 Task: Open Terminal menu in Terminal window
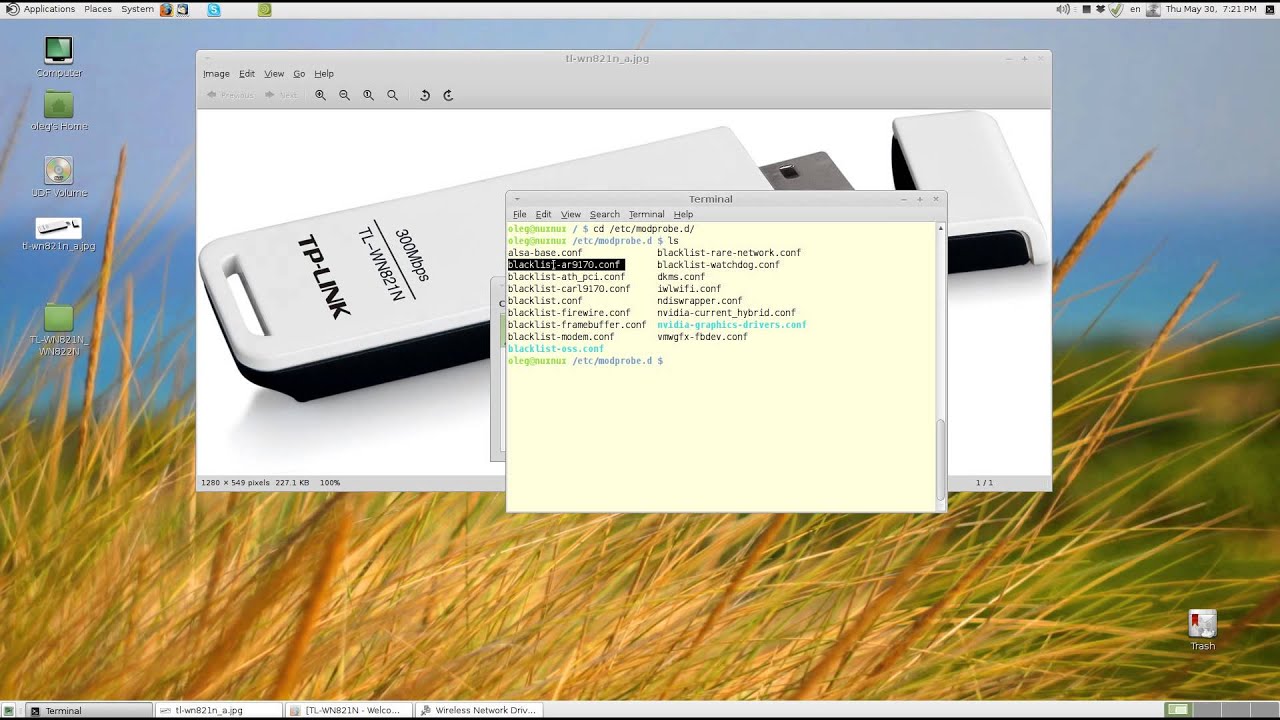646,214
